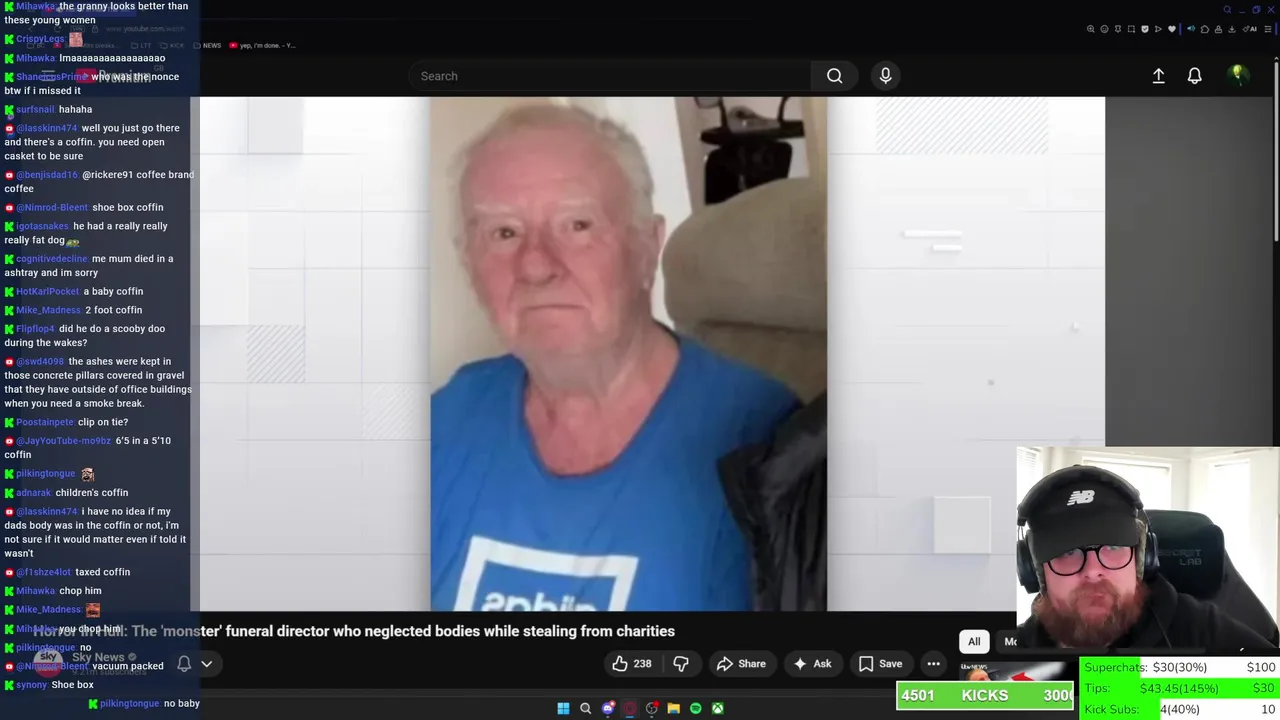
Task: Open the browser ad-blocker shield icon
Action: click(x=1145, y=29)
